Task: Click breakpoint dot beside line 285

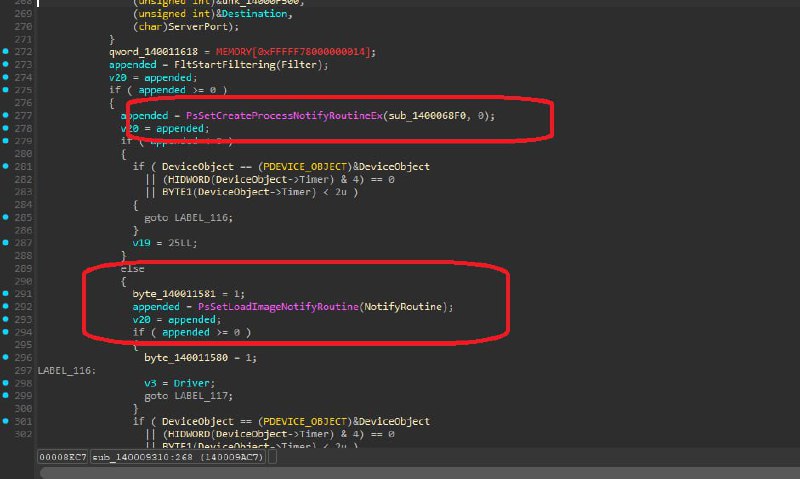Action: pyautogui.click(x=6, y=217)
